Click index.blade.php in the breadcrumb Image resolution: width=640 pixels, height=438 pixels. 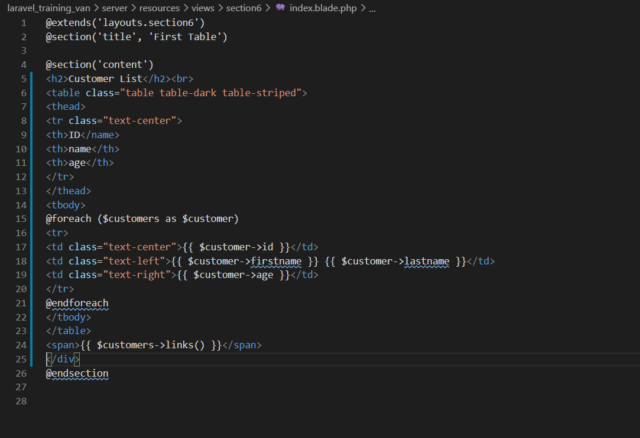click(x=323, y=8)
